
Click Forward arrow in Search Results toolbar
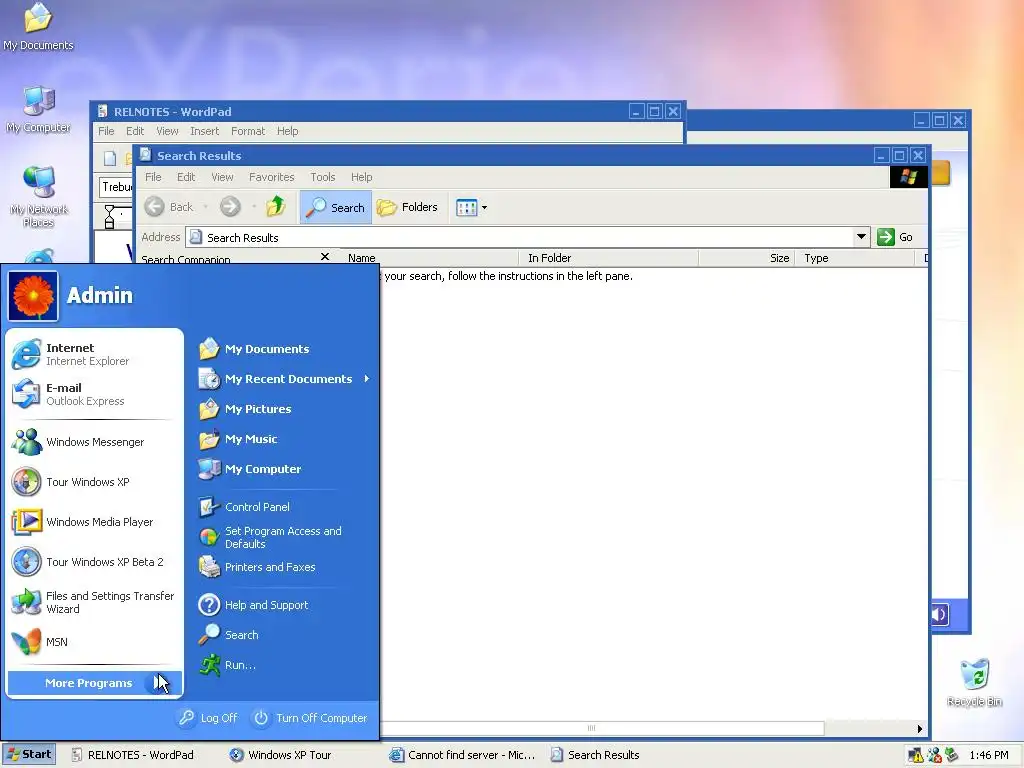[230, 207]
